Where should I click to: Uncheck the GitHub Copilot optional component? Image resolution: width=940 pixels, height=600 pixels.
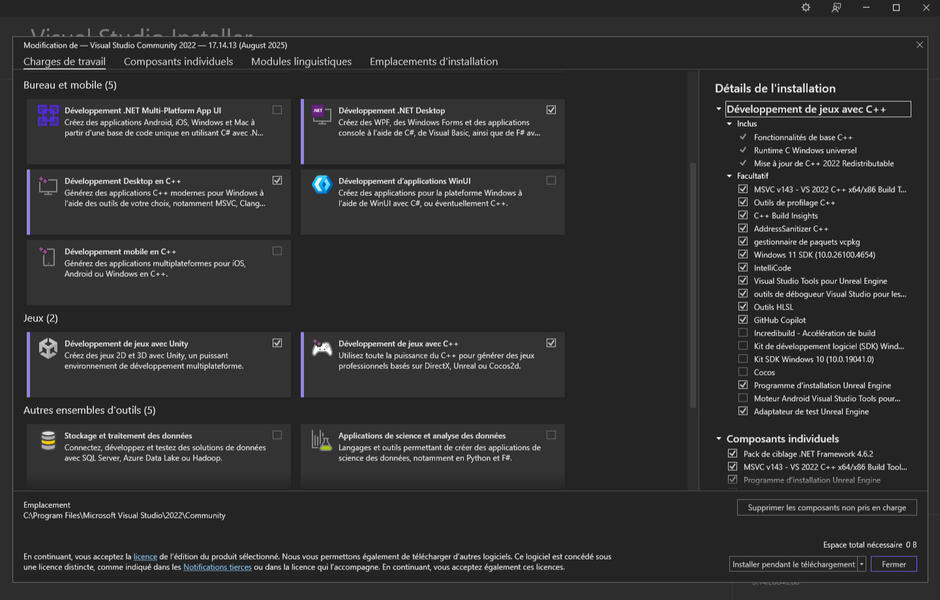[x=743, y=320]
